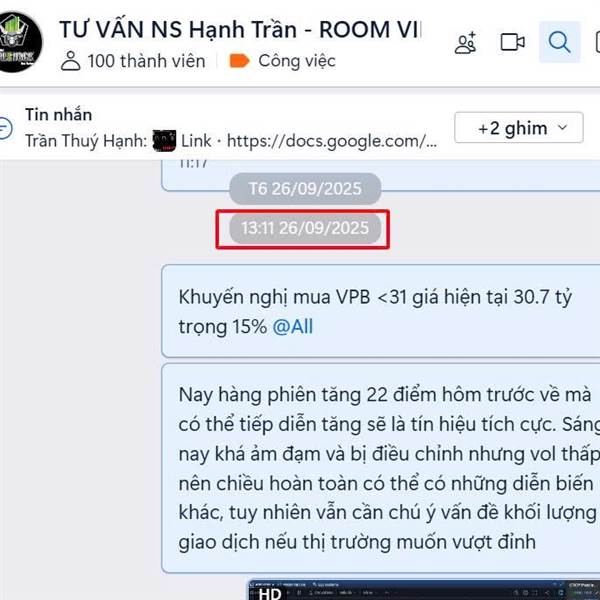Click the 13:11 26/09/2025 timestamp chip

pyautogui.click(x=305, y=228)
